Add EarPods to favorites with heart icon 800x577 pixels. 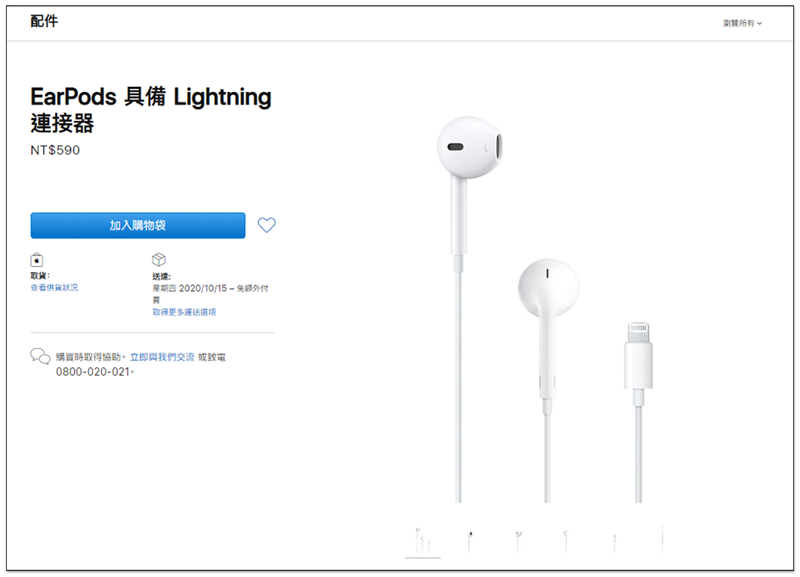pos(266,225)
